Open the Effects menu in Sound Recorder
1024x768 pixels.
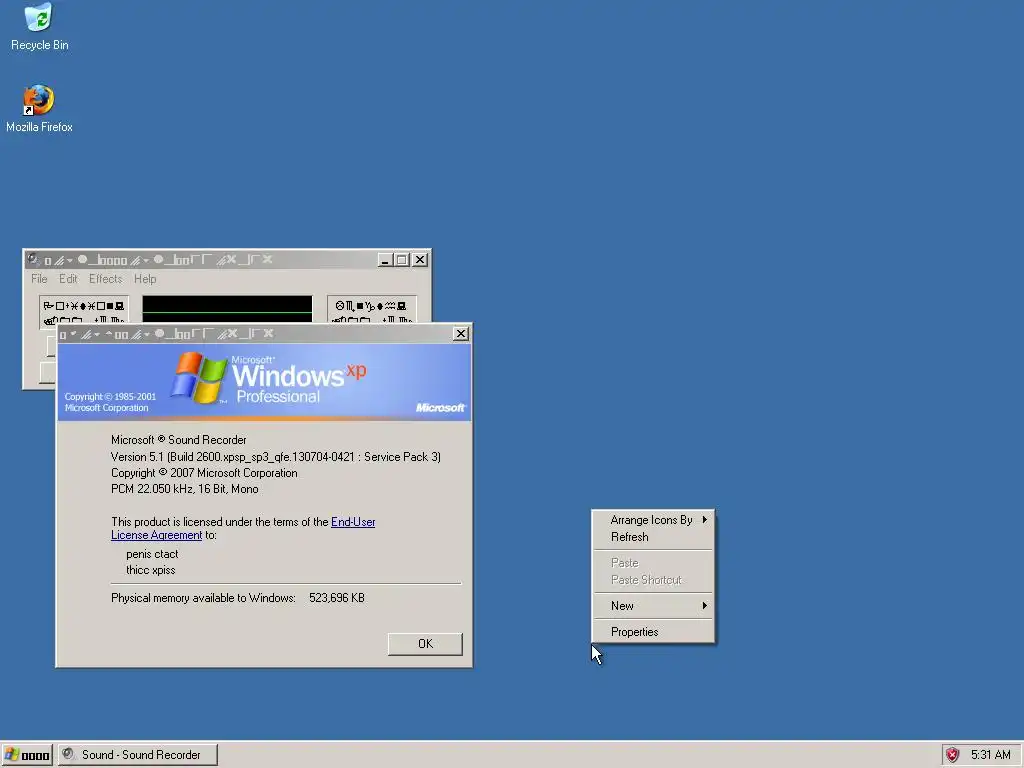105,279
